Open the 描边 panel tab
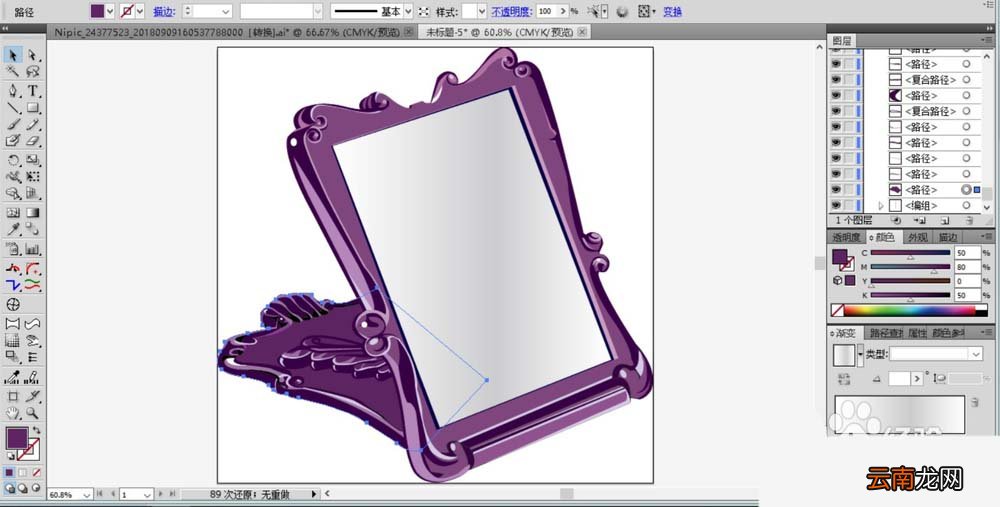The height and width of the screenshot is (507, 1000). [947, 237]
